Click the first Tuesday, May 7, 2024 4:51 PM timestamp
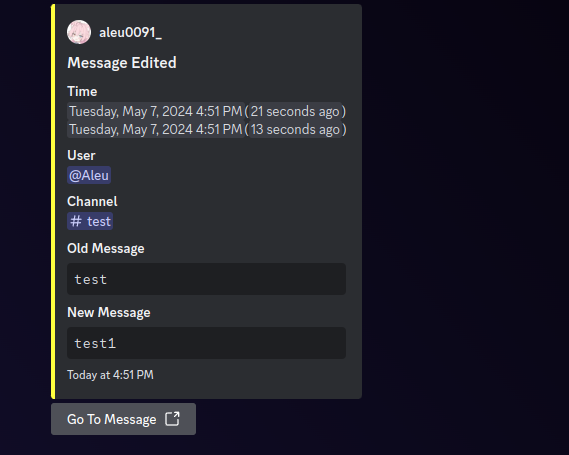 156,111
